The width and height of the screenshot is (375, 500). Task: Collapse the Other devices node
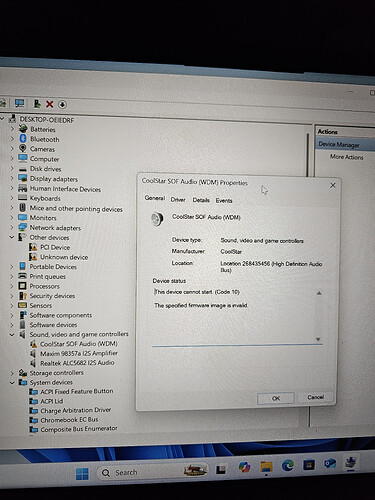pyautogui.click(x=12, y=237)
